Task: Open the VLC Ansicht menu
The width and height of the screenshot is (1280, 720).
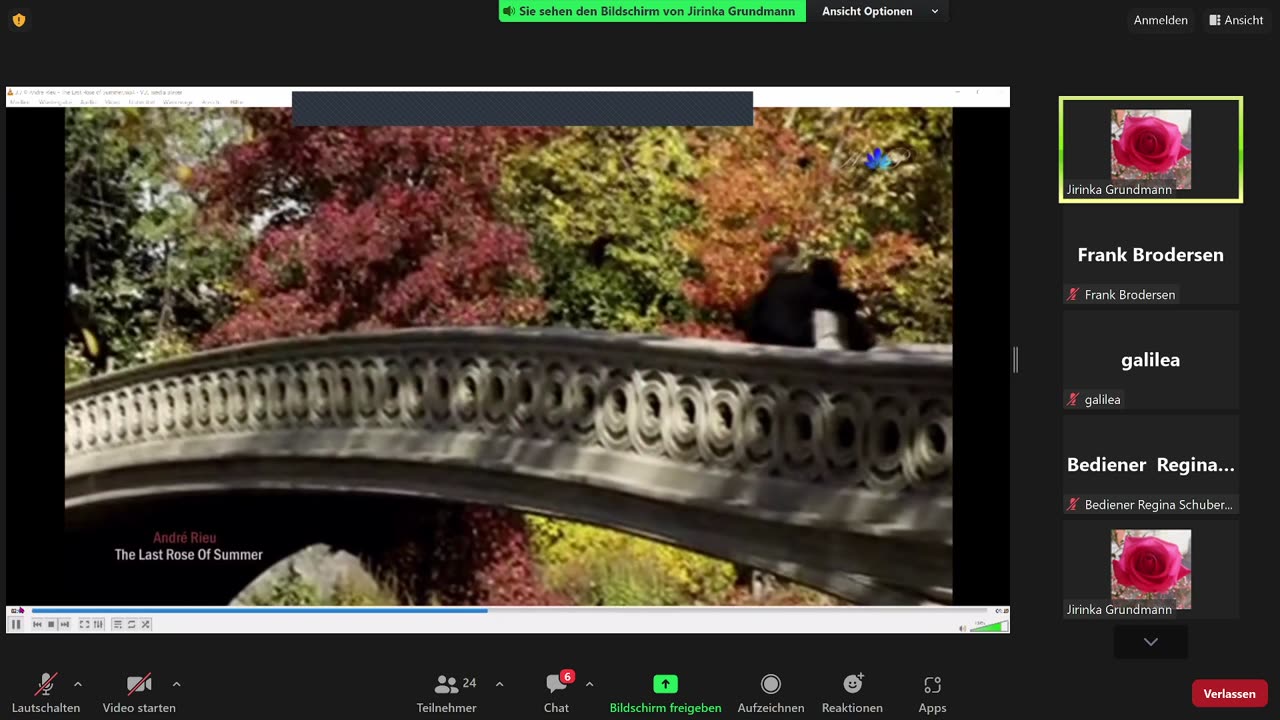Action: [x=210, y=102]
